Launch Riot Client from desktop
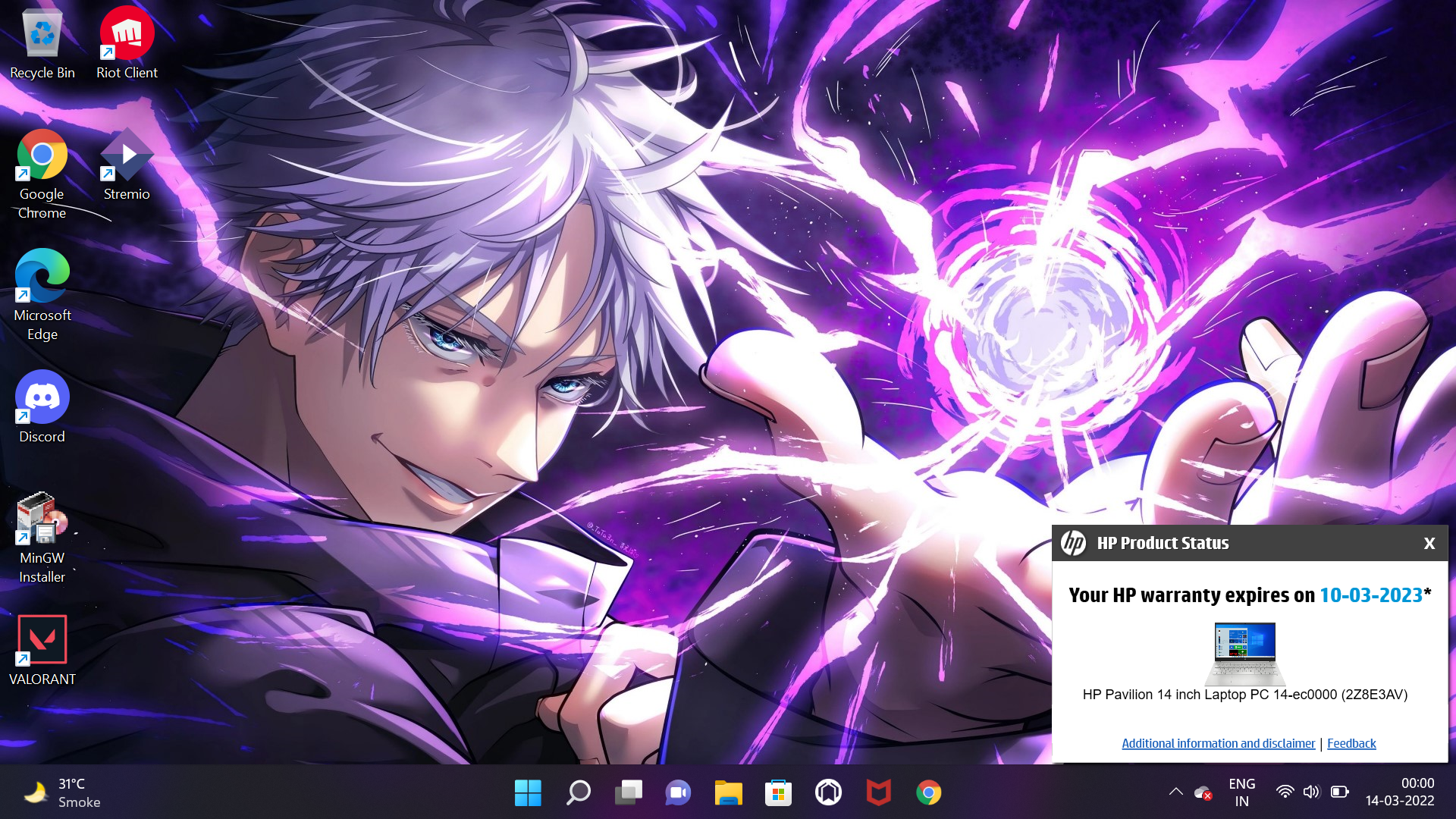Viewport: 1456px width, 819px height. (127, 42)
